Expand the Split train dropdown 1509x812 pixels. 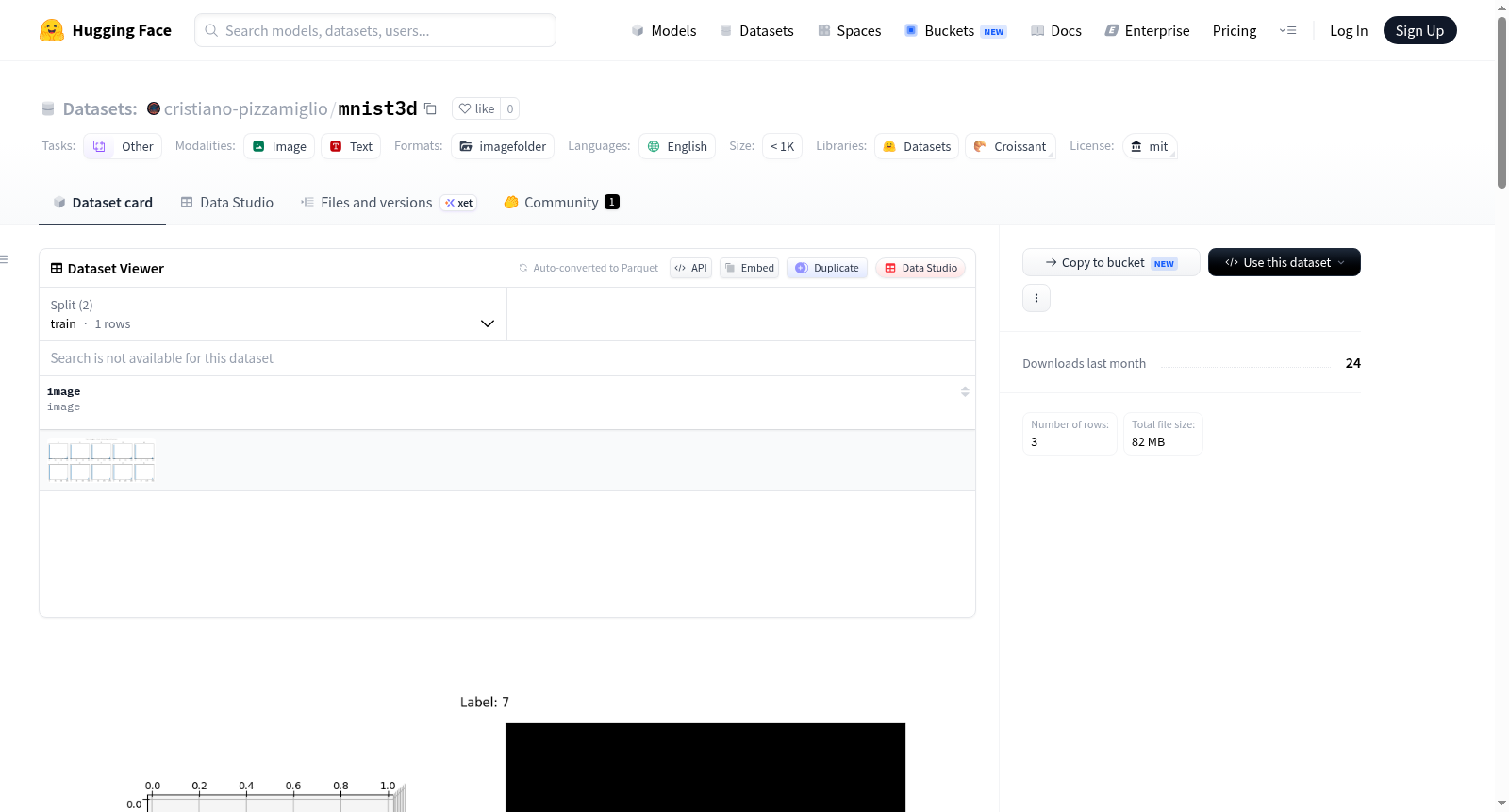273,314
